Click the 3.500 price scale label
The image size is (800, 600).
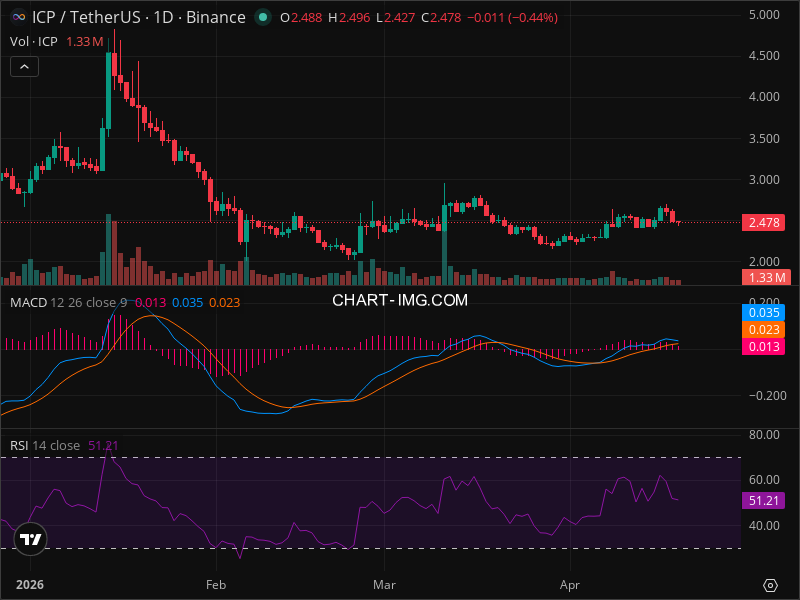764,139
